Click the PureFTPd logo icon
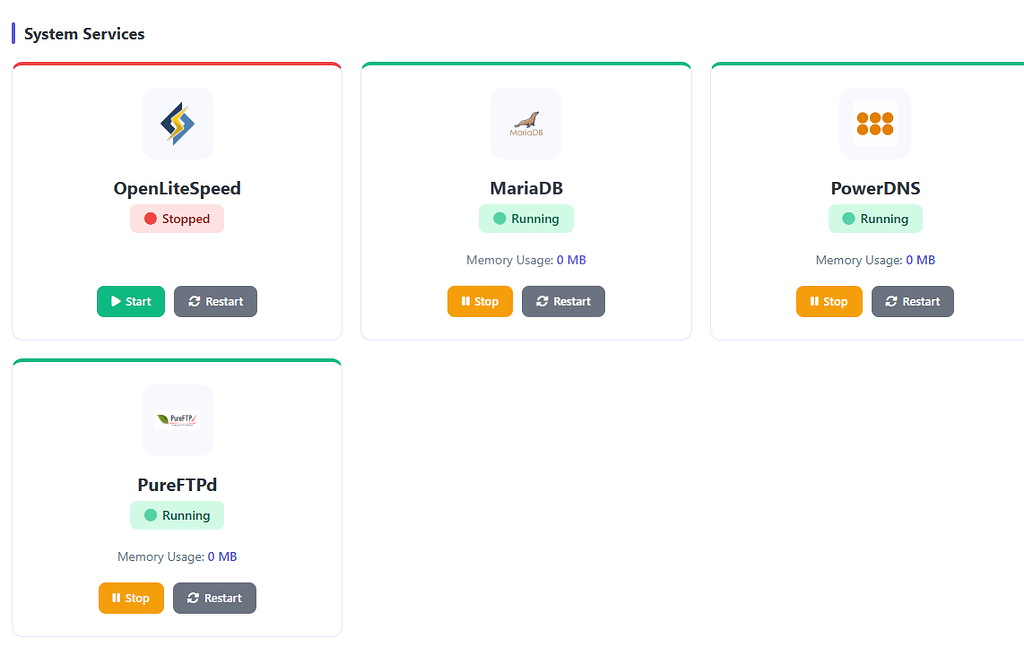Screen dimensions: 1024x655 [x=177, y=420]
